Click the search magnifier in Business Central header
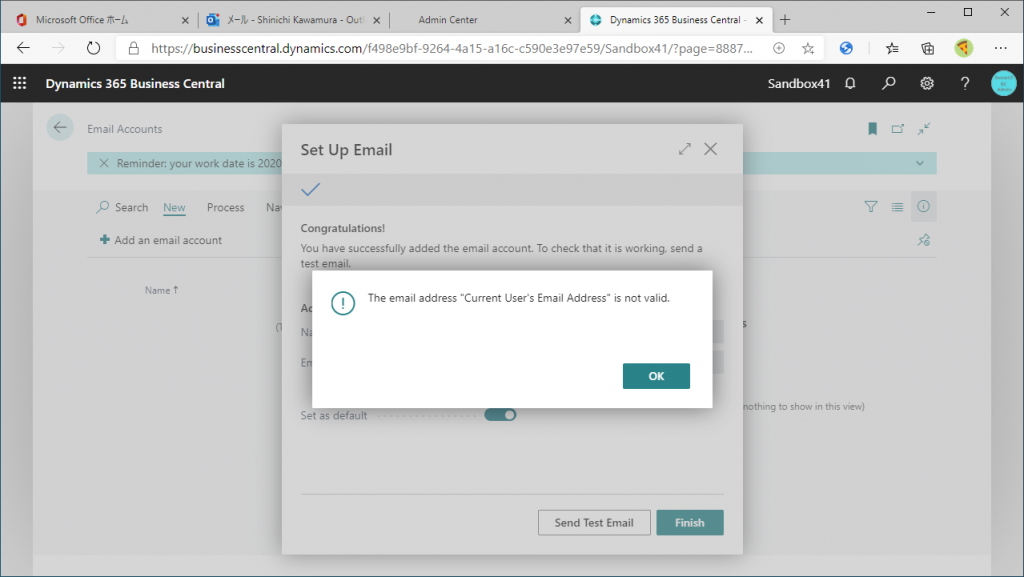Screen dimensions: 1024x577 tap(888, 84)
